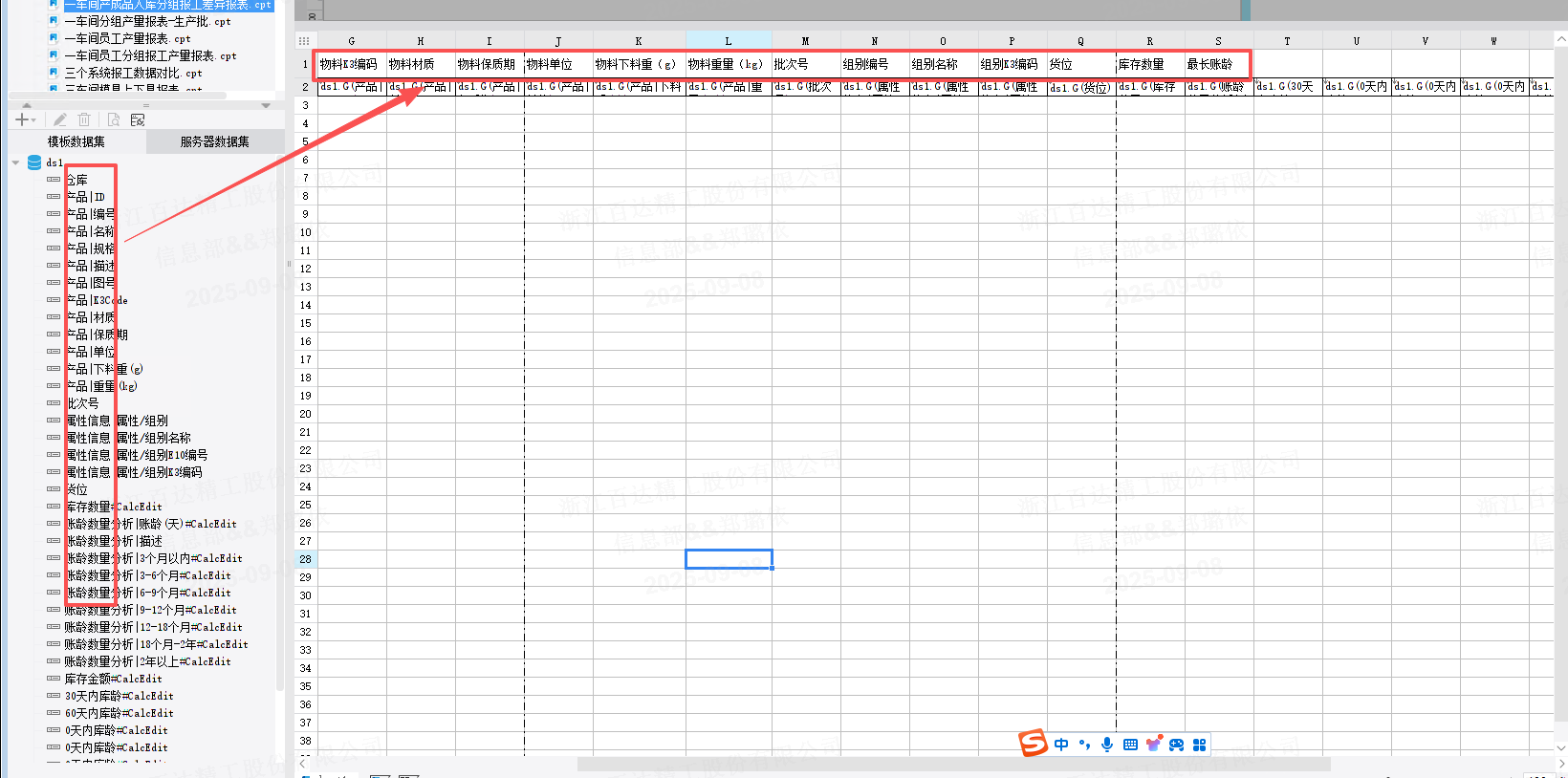Click the grid vertical scrollbar up arrow

(x=1561, y=39)
